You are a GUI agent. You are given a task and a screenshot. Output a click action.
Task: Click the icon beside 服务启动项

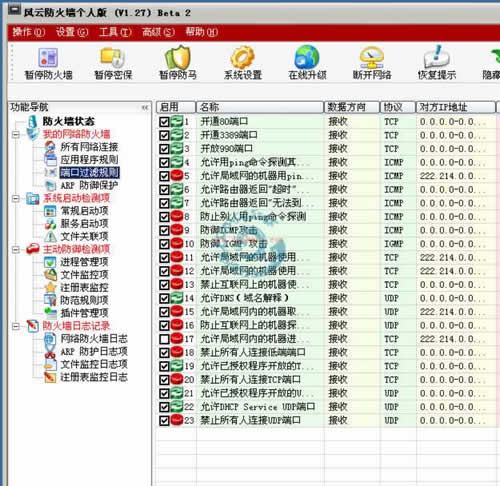point(50,224)
